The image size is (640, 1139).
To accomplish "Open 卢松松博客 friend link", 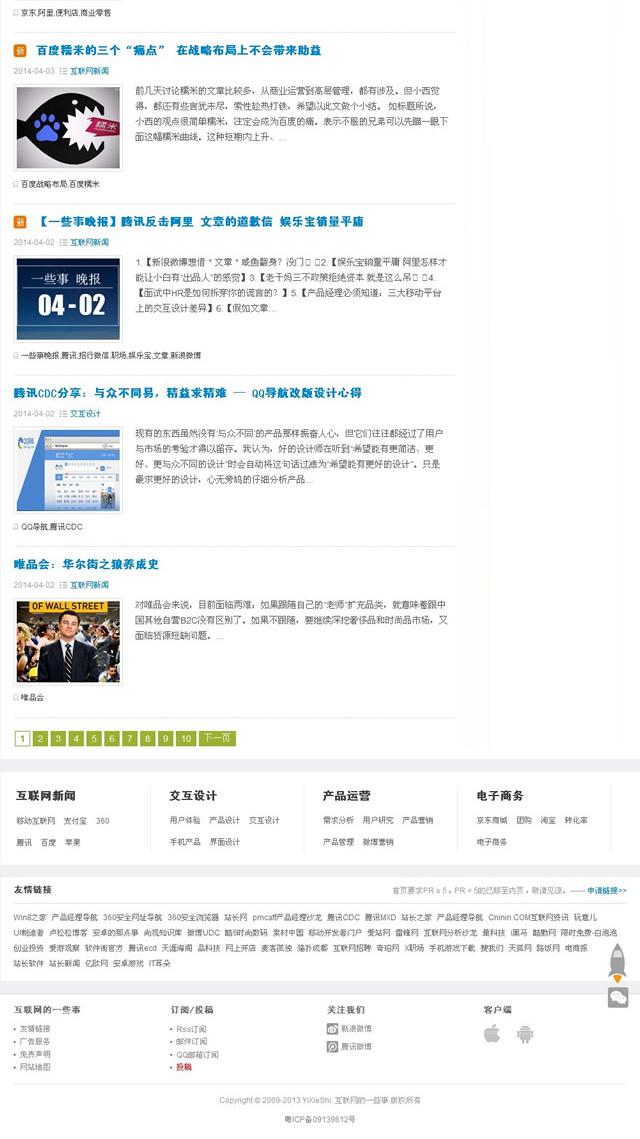I will coord(68,933).
